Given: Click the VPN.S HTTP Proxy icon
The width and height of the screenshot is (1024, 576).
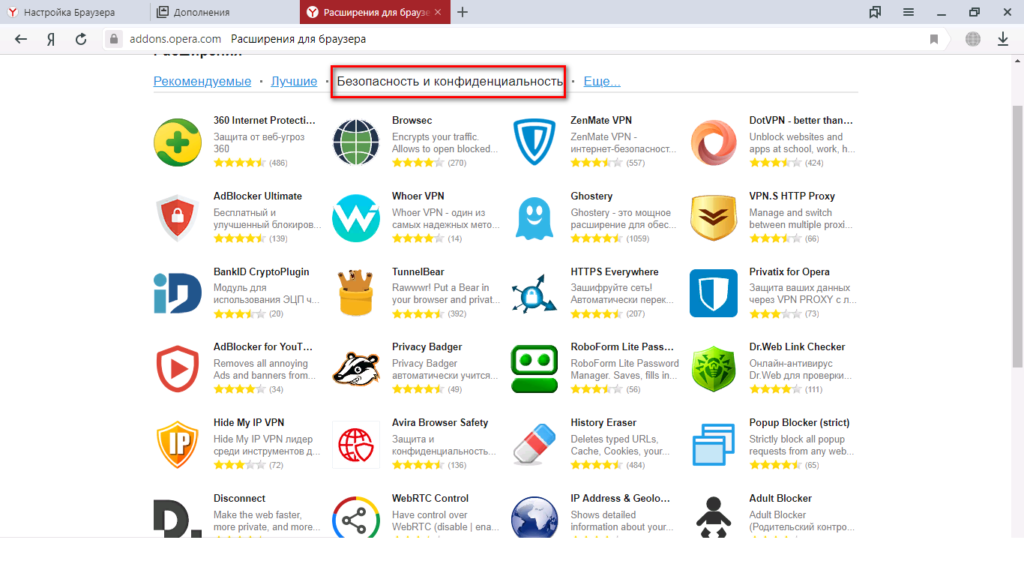Looking at the screenshot, I should pos(713,218).
